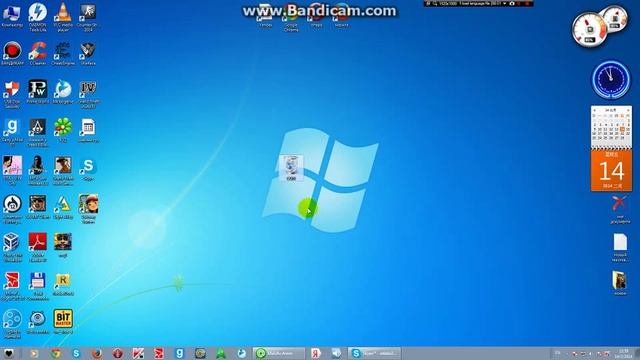
Task: Open USB Disk Security shield icon
Action: (x=12, y=94)
